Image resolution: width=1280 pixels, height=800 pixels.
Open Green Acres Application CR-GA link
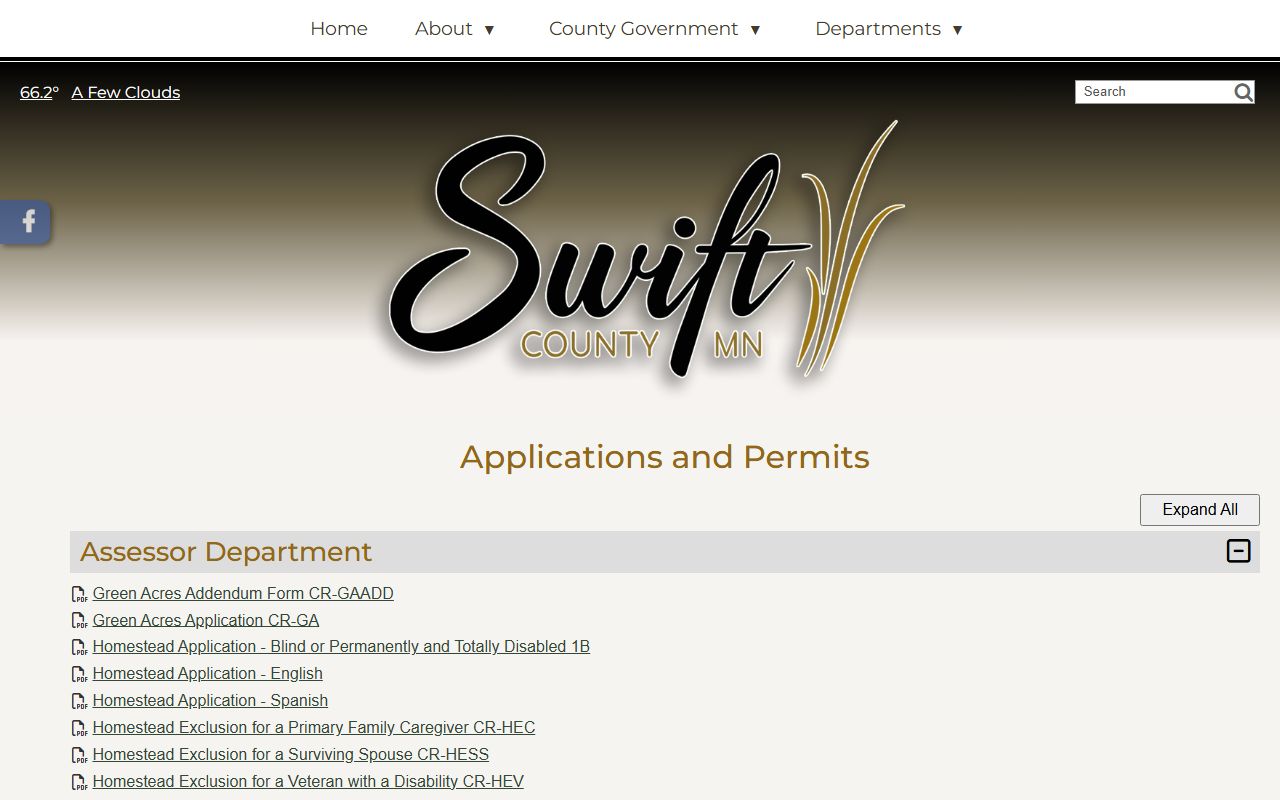tap(206, 620)
